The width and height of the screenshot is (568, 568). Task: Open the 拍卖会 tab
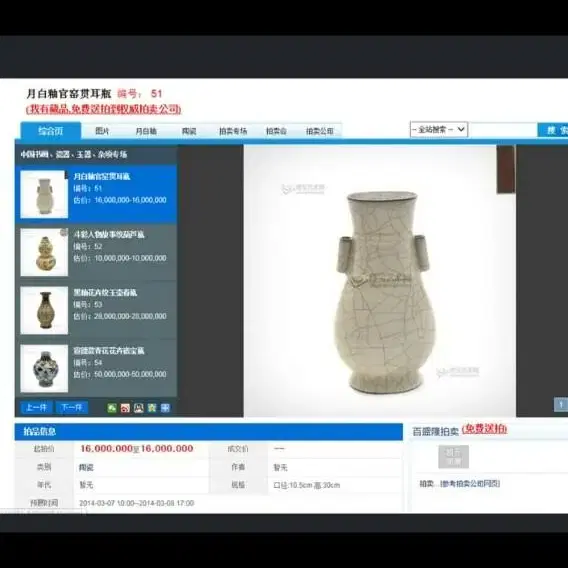(x=276, y=131)
